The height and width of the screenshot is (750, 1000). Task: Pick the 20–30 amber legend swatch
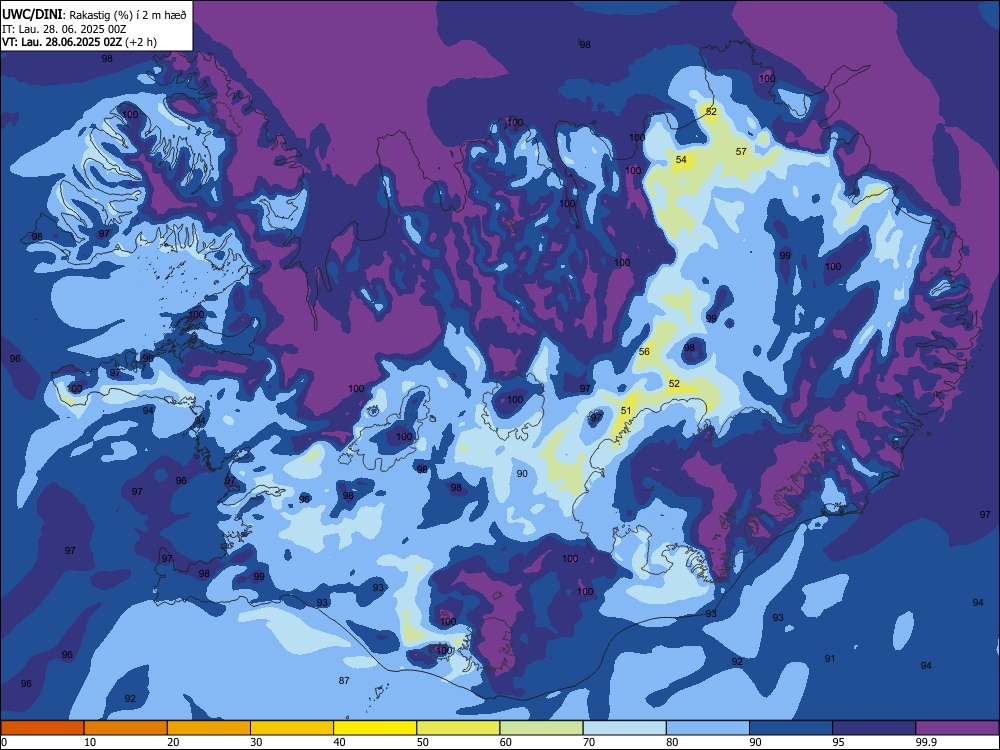pos(209,728)
